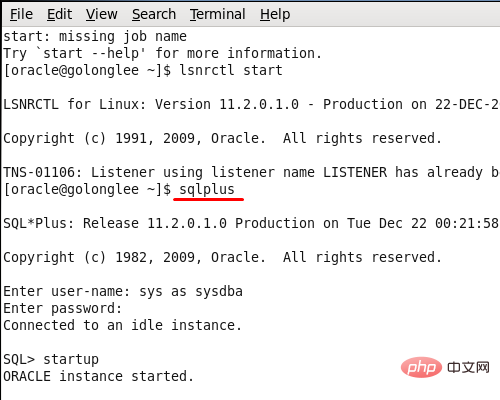The width and height of the screenshot is (500, 400).
Task: Open the Terminal menu
Action: [218, 14]
